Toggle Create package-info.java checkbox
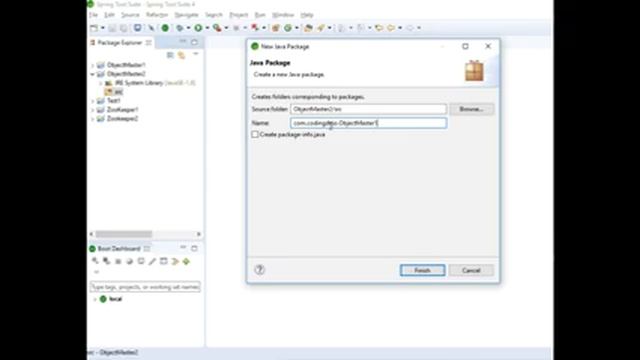 click(x=255, y=134)
